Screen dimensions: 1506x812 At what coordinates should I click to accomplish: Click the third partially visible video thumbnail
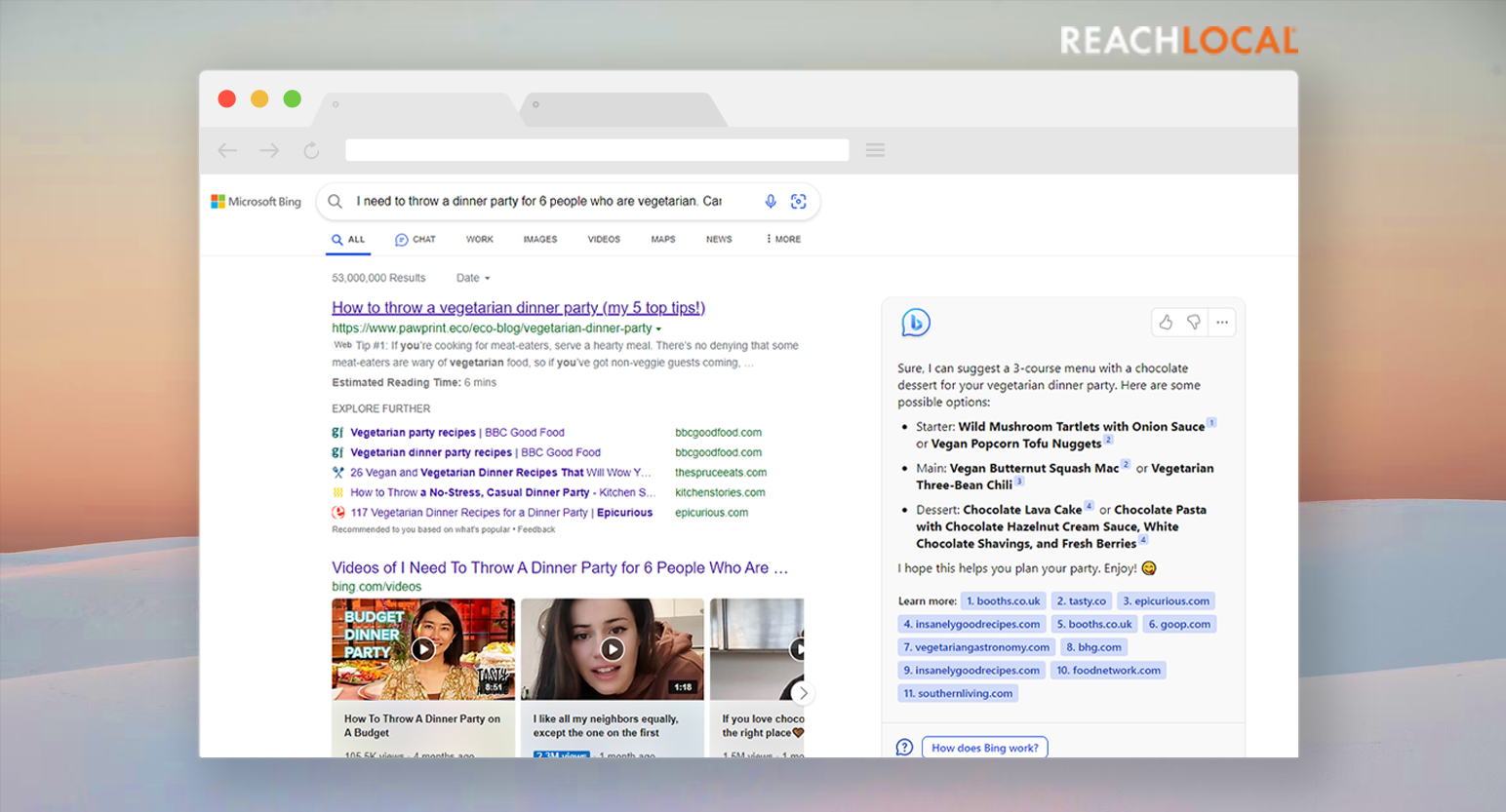757,649
